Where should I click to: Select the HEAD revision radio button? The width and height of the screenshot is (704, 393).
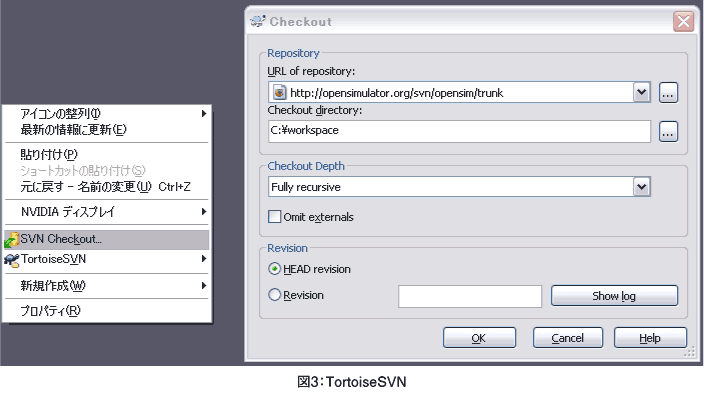pyautogui.click(x=274, y=269)
